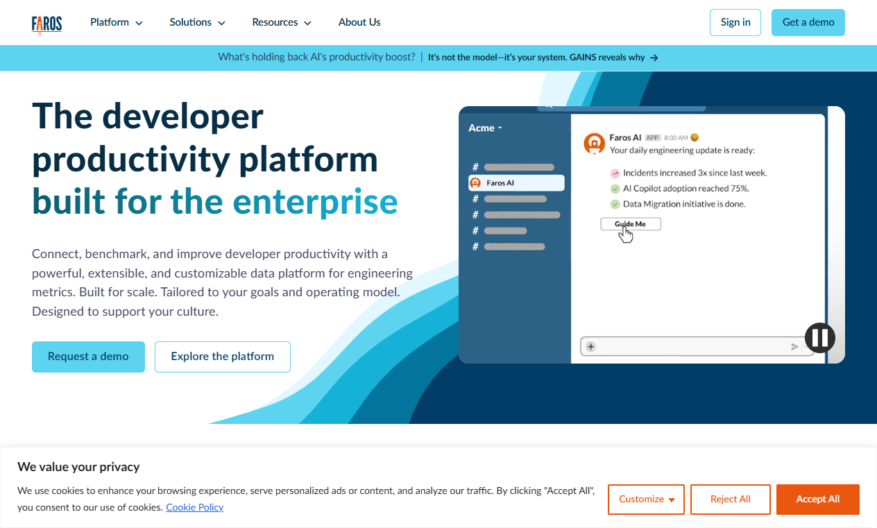Click the emoji next to 8:00 AM

click(695, 137)
